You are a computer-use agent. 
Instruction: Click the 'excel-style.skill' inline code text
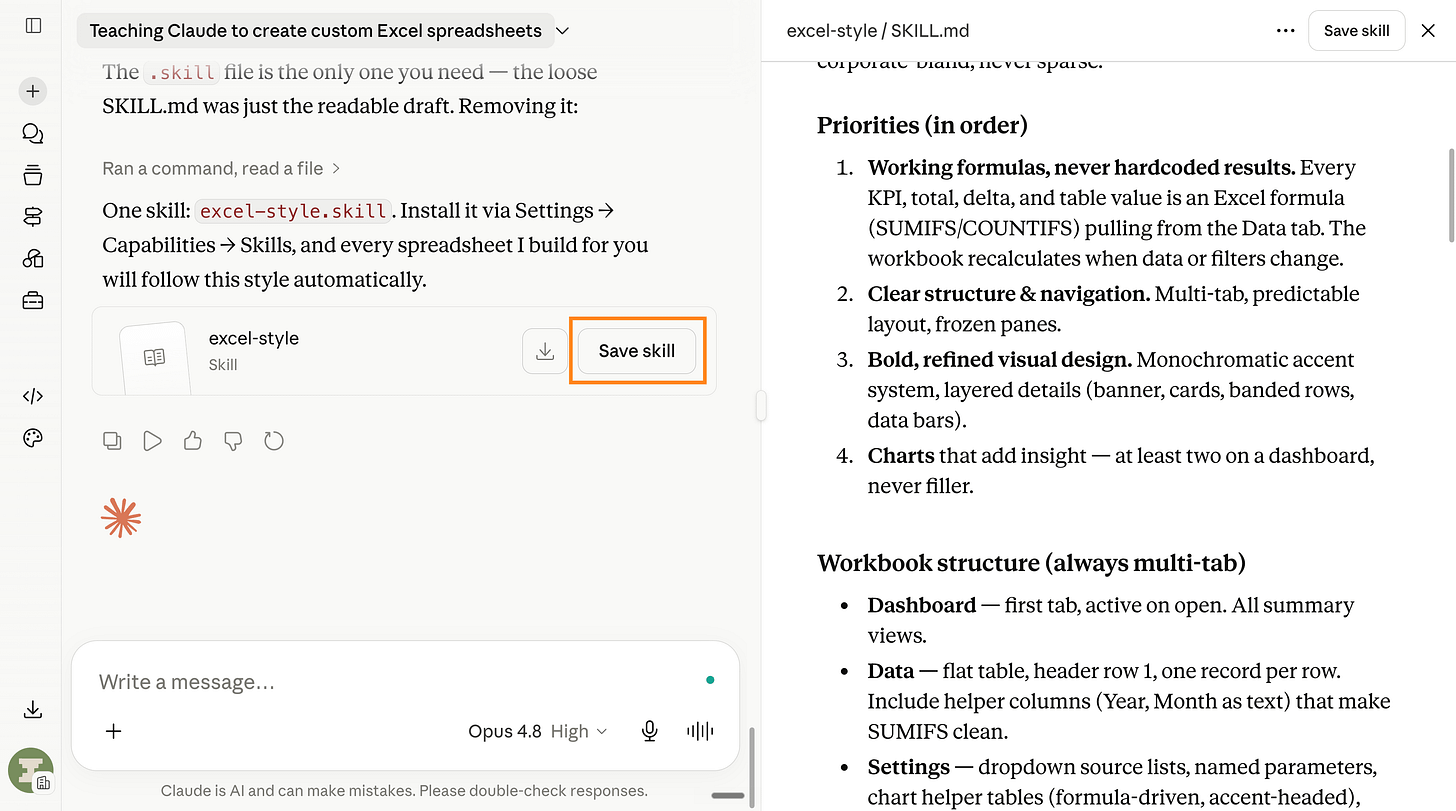pos(293,211)
